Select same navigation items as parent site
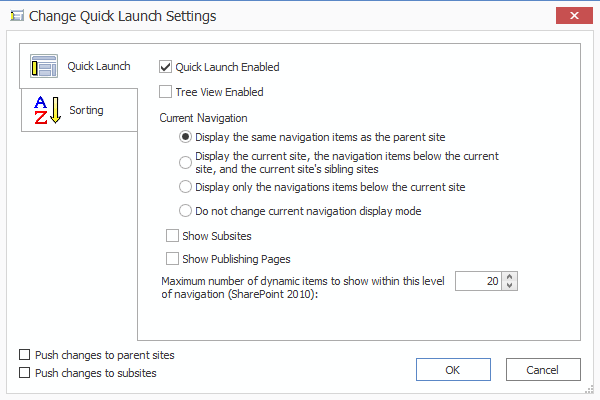The height and width of the screenshot is (400, 600). 185,136
